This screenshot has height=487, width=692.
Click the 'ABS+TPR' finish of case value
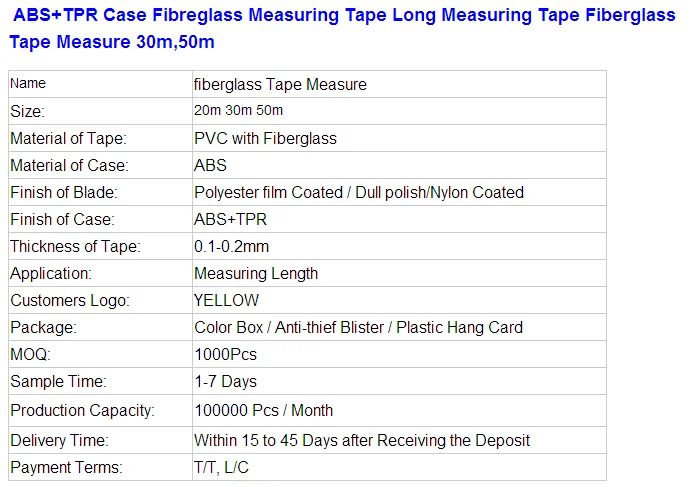click(x=230, y=219)
